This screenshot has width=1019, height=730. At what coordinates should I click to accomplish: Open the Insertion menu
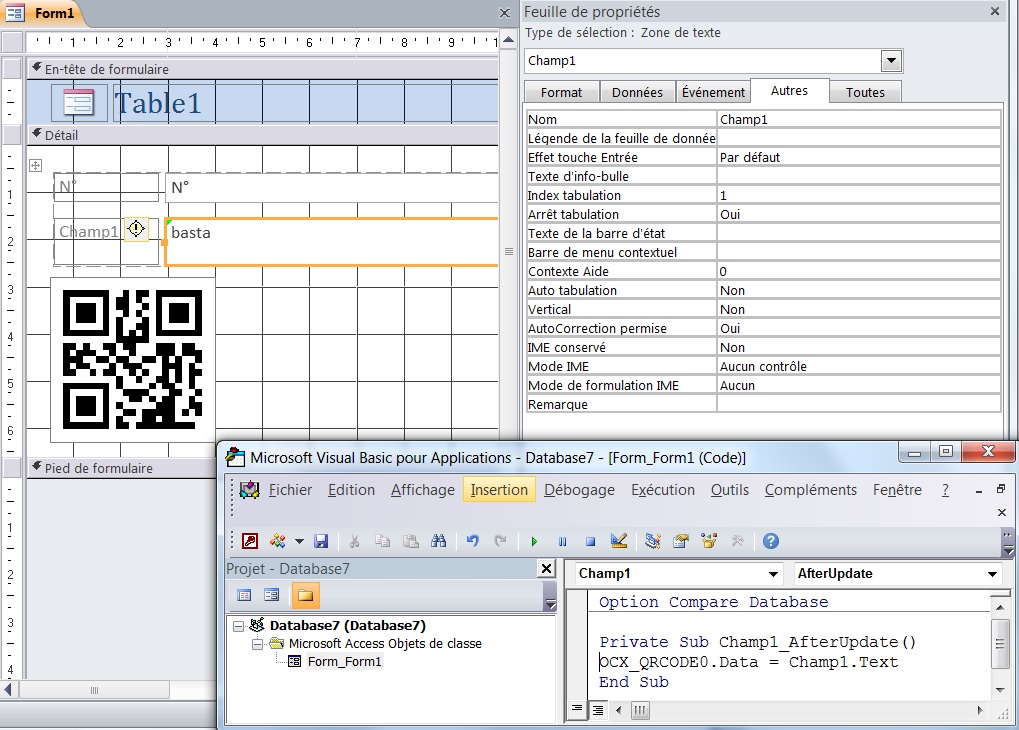pos(499,489)
